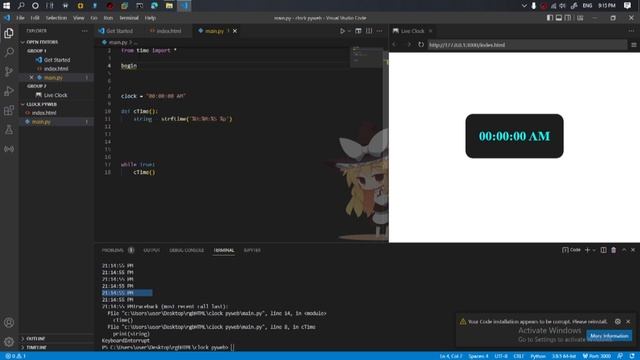Open the Manage gear in activity bar
This screenshot has height=360, width=640.
[9, 342]
